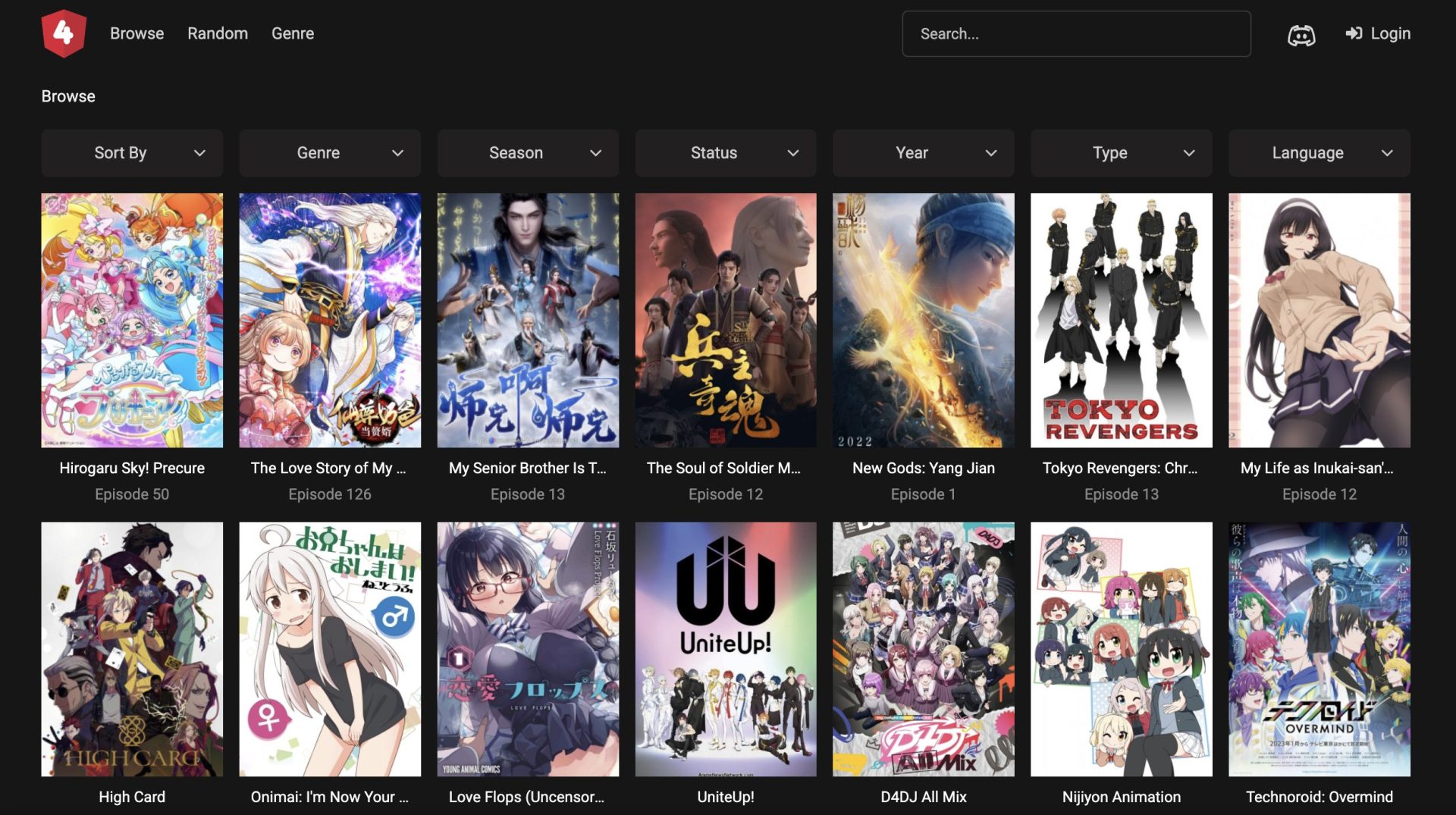This screenshot has width=1456, height=815.
Task: Open Love Flops poster image
Action: (x=528, y=649)
